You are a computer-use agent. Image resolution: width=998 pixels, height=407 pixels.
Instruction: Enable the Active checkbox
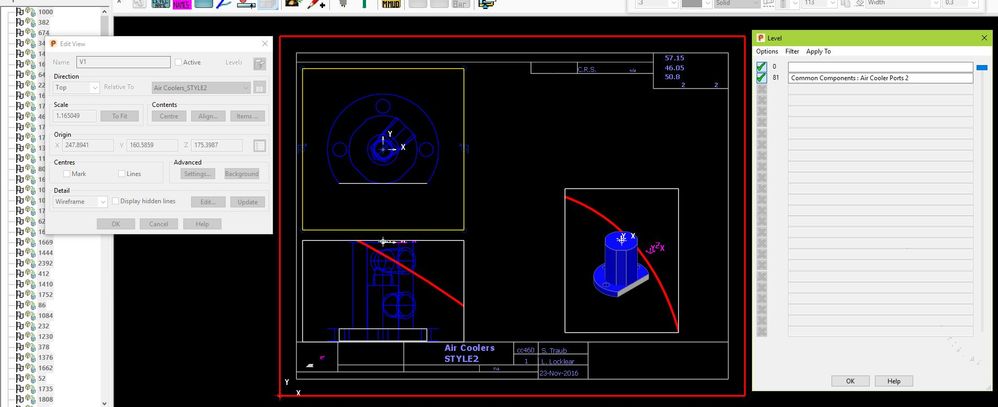click(179, 62)
